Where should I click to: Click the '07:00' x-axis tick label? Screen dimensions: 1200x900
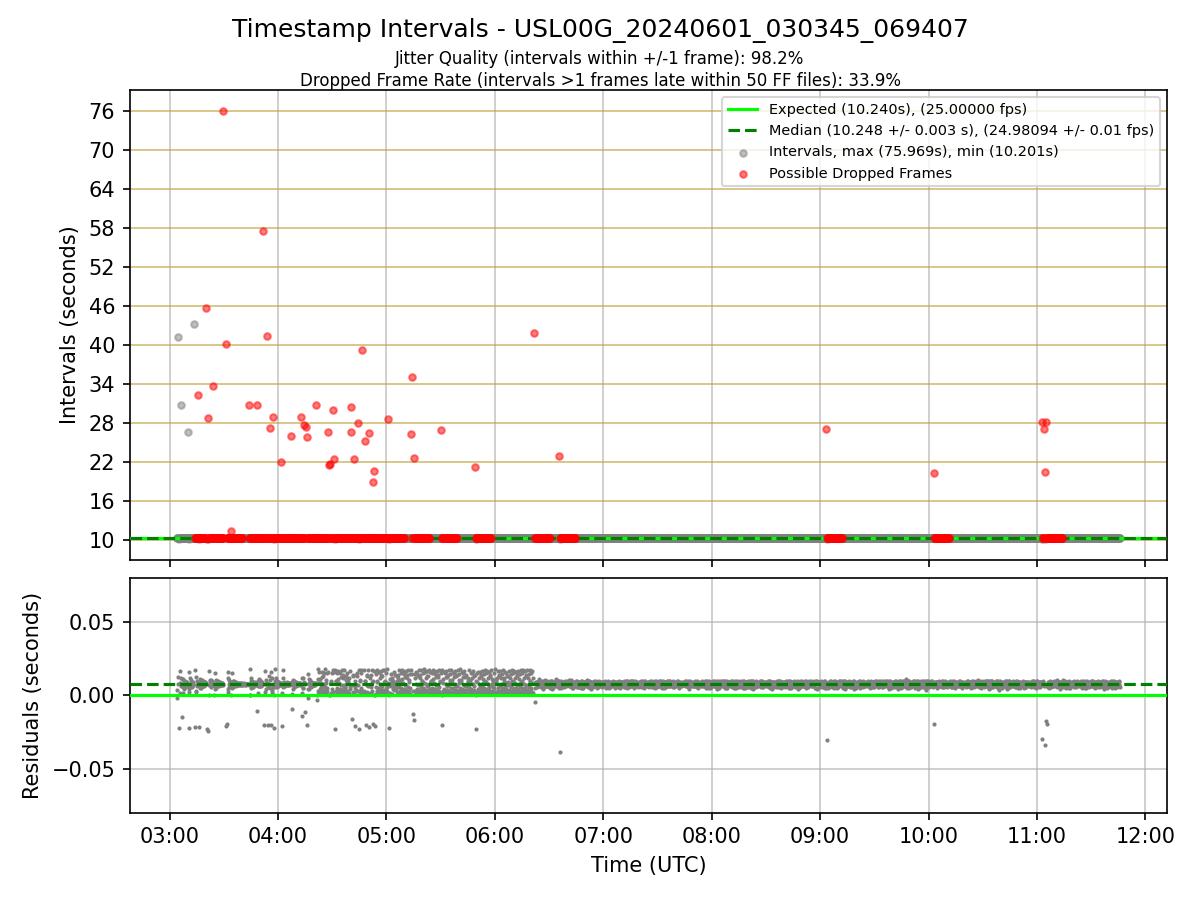[x=603, y=834]
